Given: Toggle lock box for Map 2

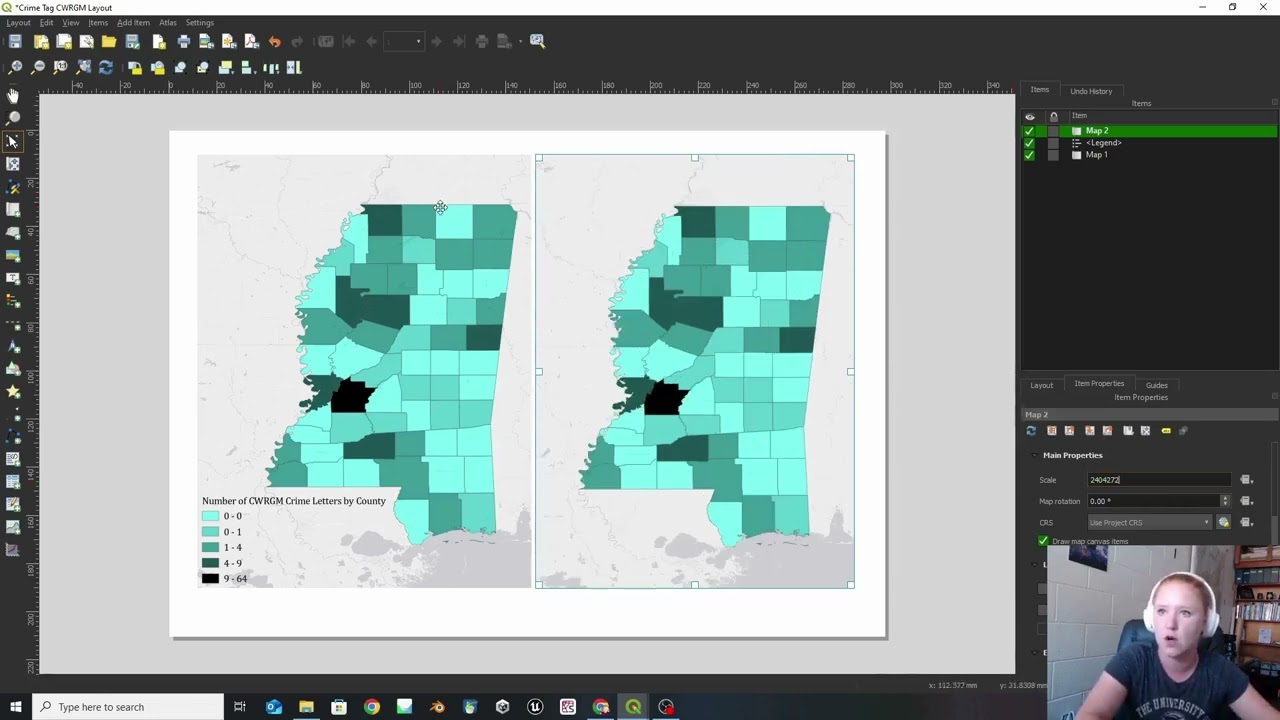Looking at the screenshot, I should click(x=1053, y=131).
